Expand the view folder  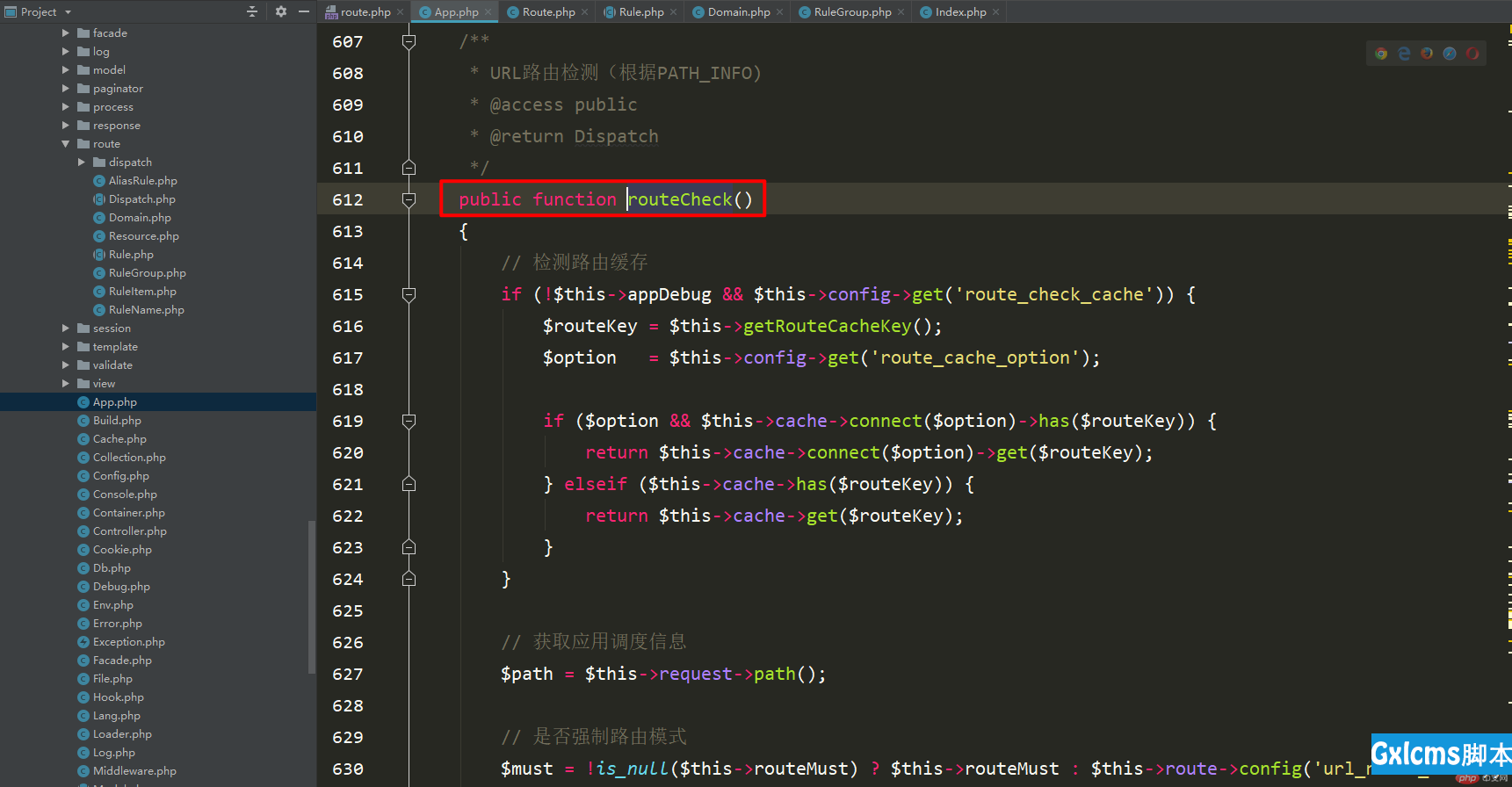(x=66, y=383)
